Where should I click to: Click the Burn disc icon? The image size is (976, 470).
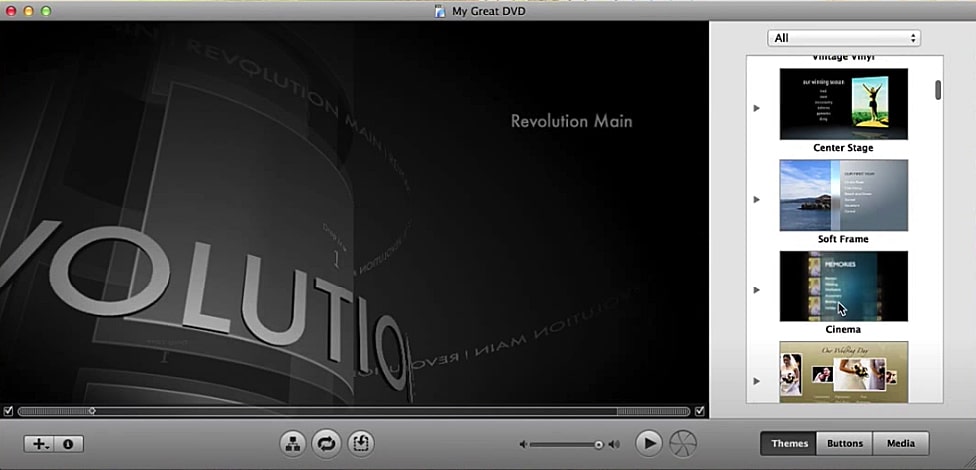coord(683,443)
